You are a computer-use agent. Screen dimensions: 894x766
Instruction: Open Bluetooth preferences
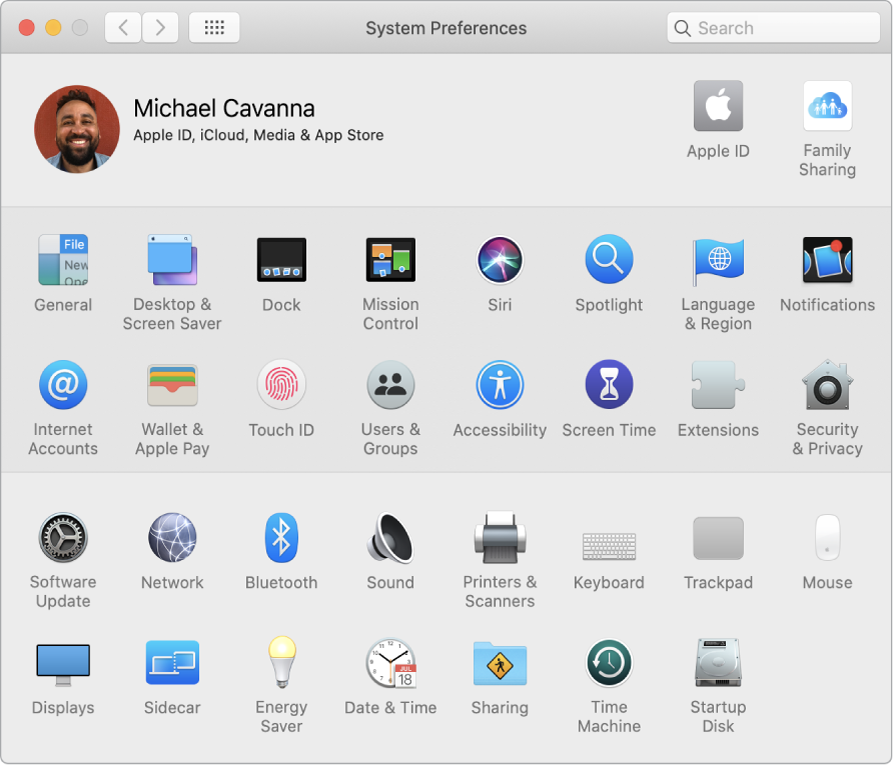click(x=281, y=537)
